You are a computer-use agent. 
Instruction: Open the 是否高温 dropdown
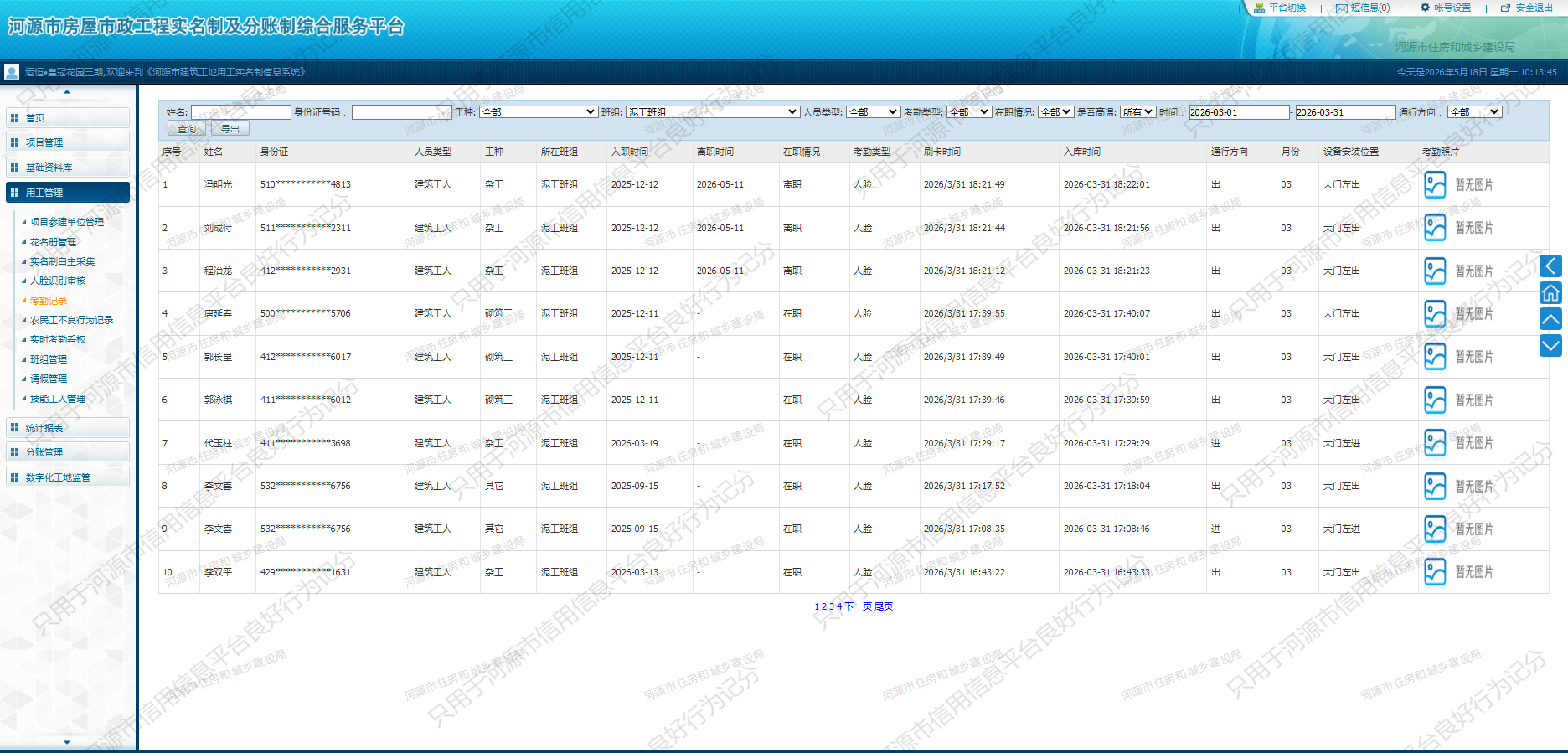point(1138,112)
